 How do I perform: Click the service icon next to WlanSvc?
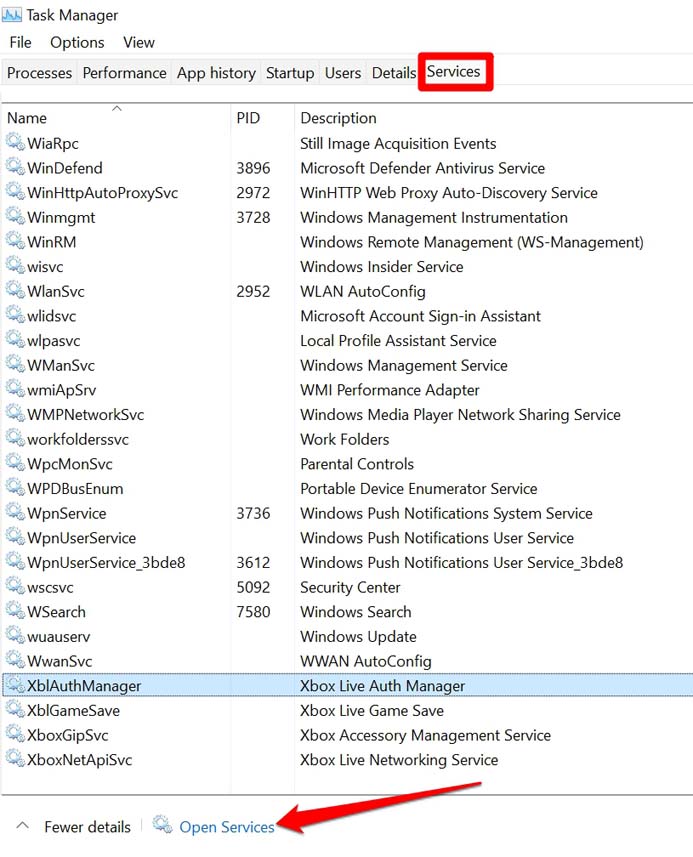click(x=15, y=290)
